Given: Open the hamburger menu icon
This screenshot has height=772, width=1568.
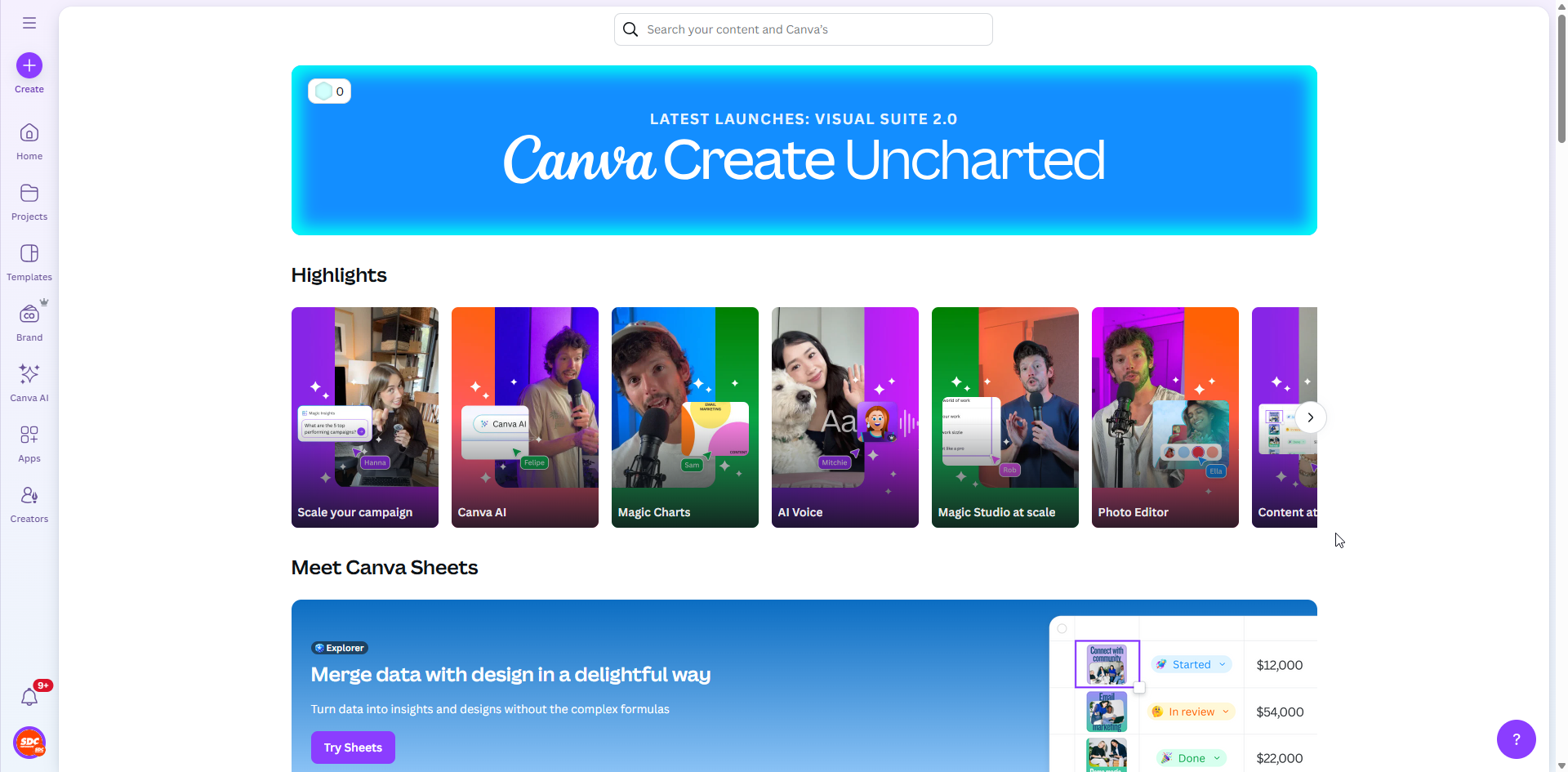Looking at the screenshot, I should click(29, 23).
